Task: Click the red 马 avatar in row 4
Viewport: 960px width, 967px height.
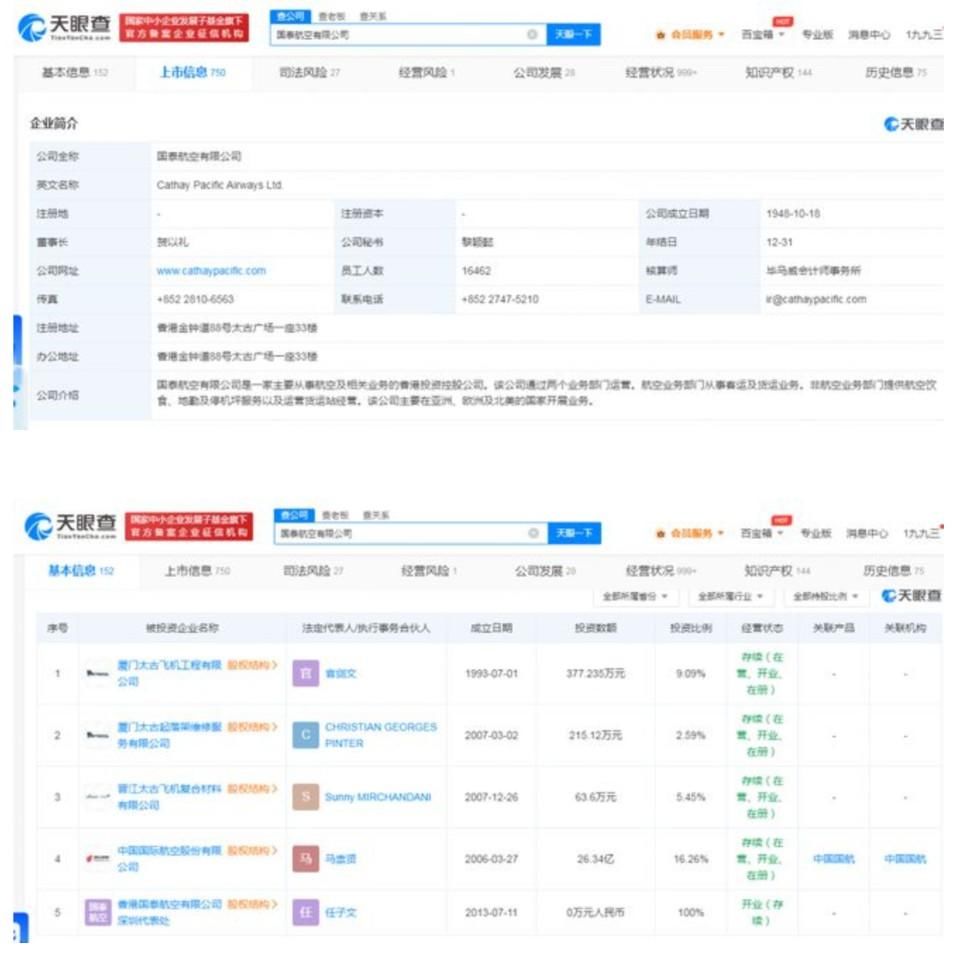Action: 306,858
